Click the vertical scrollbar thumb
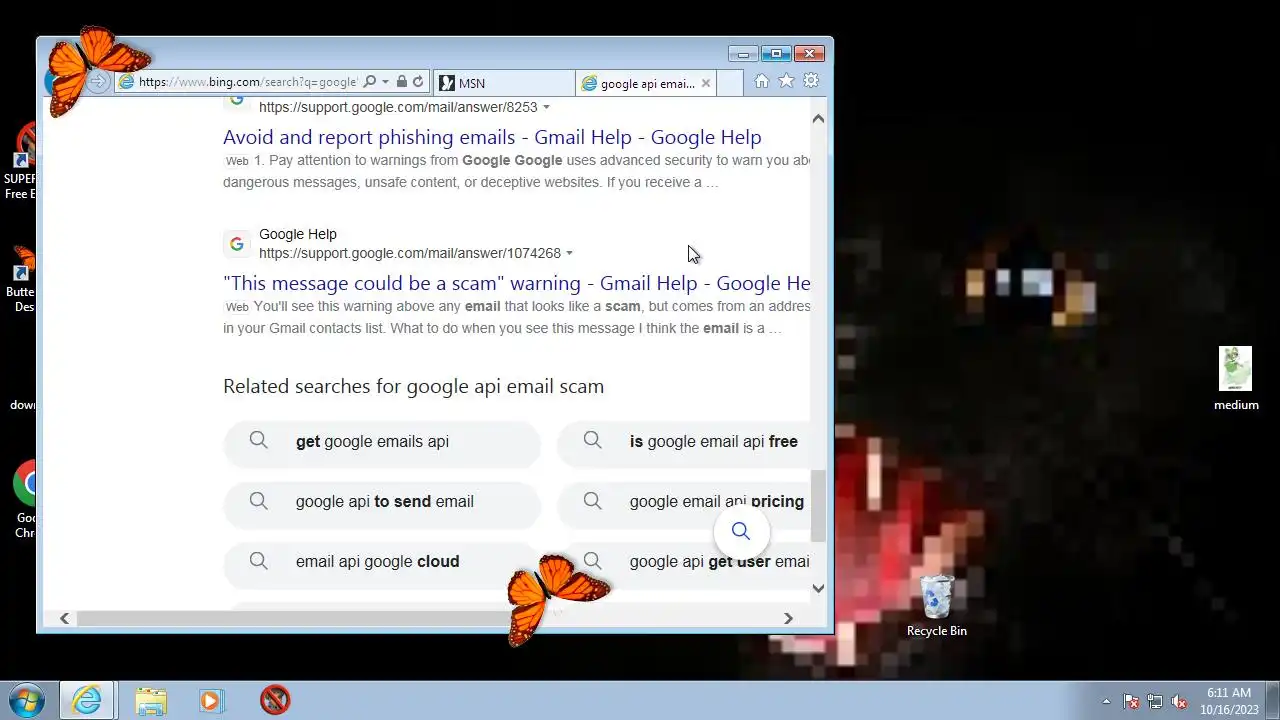Viewport: 1280px width, 720px height. (x=818, y=505)
